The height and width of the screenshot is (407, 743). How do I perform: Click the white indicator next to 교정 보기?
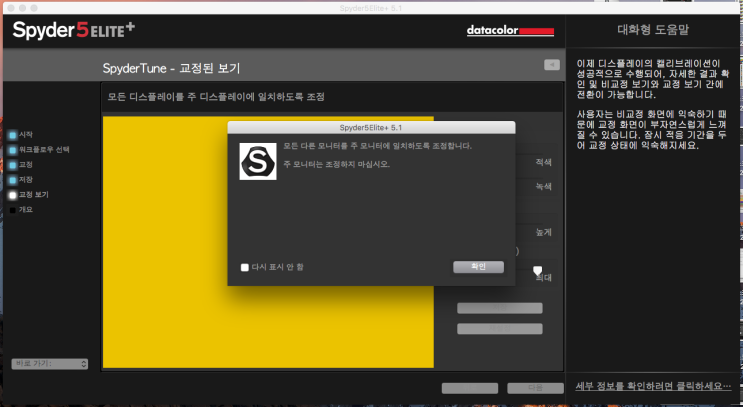(x=13, y=195)
